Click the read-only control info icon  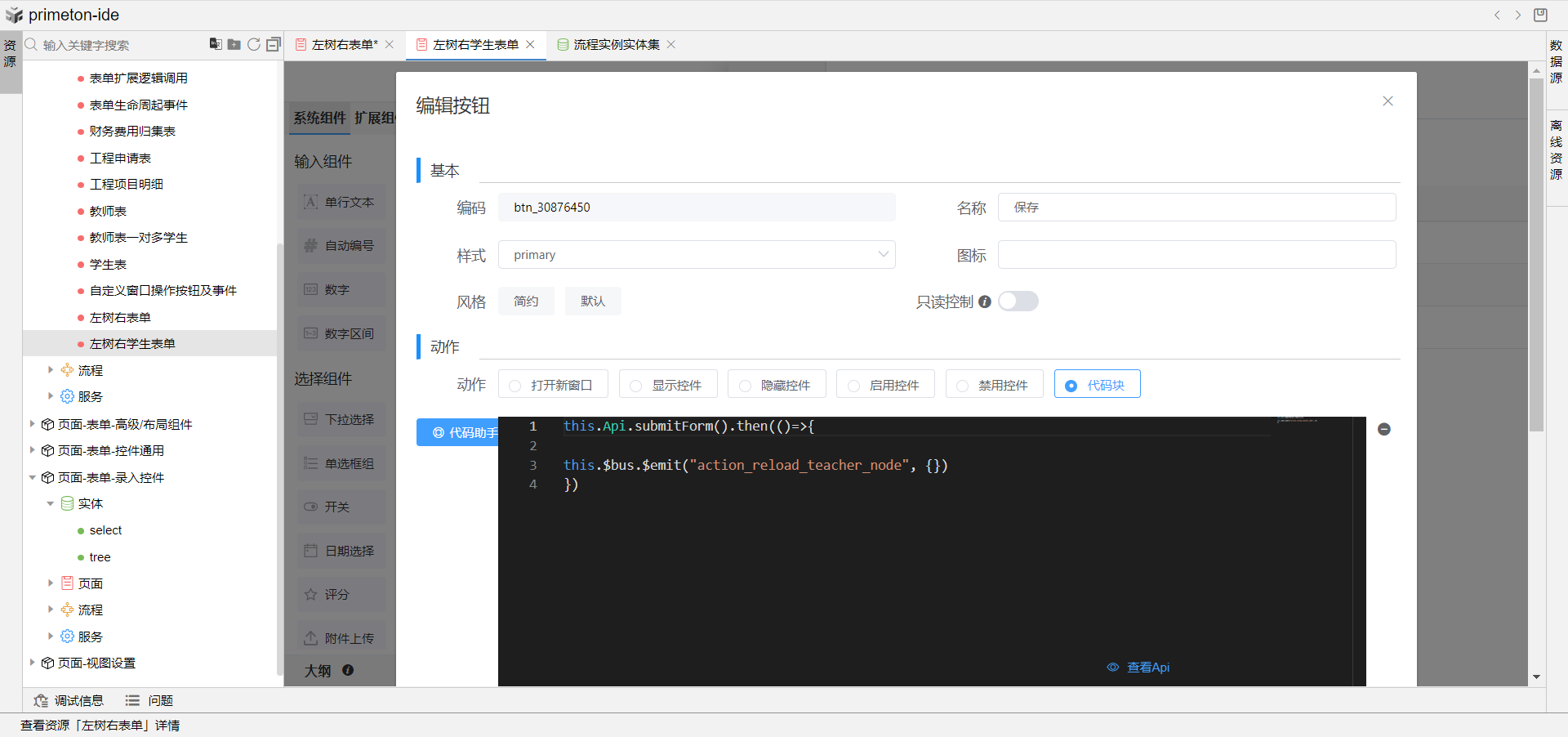[985, 301]
